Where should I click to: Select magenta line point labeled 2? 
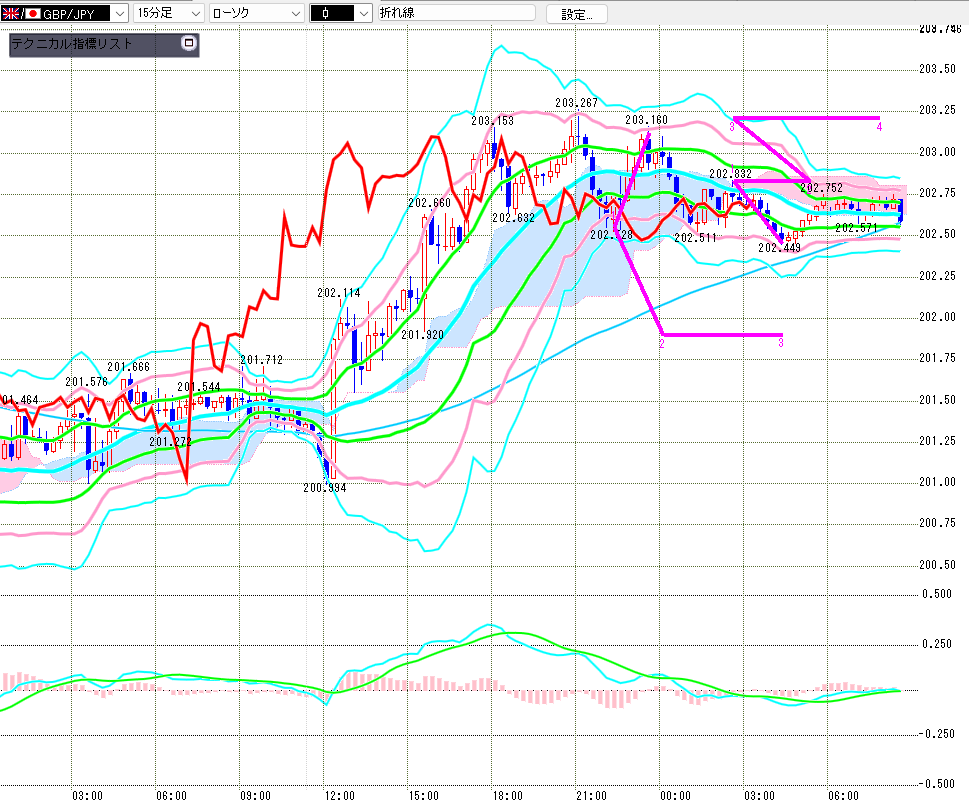(661, 343)
